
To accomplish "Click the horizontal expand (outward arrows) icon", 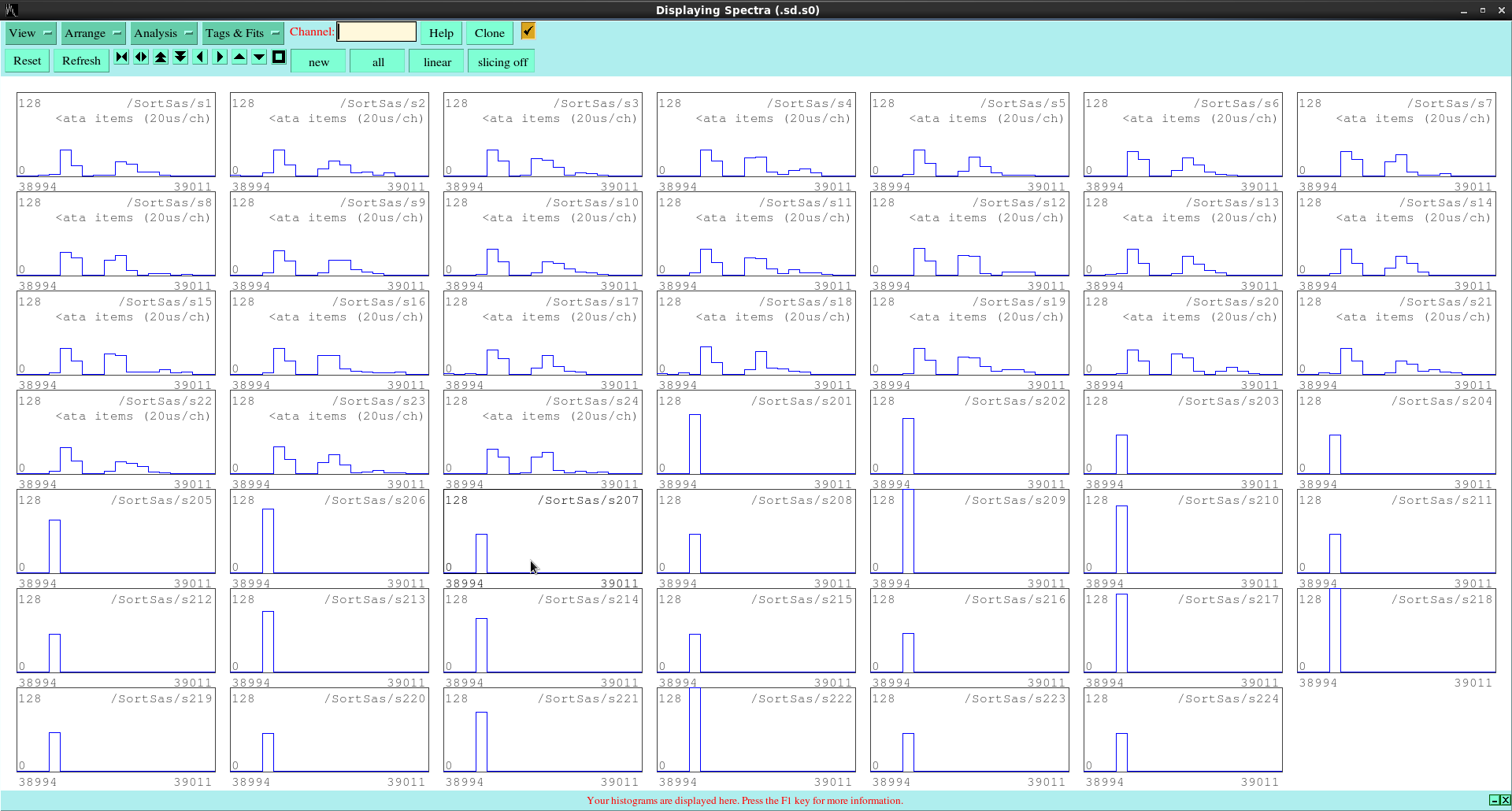I will pyautogui.click(x=141, y=57).
